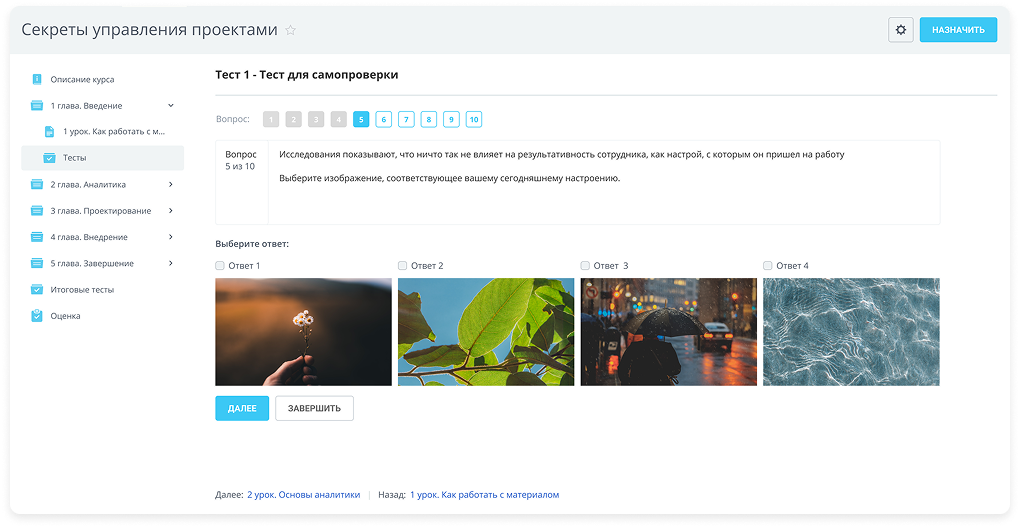The image size is (1020, 528).
Task: Click the Ответ 1 label text
Action: 244,265
